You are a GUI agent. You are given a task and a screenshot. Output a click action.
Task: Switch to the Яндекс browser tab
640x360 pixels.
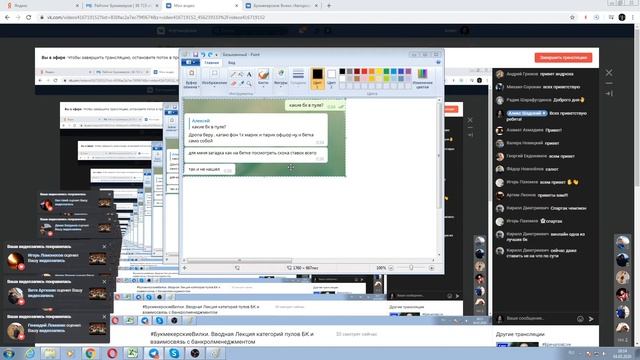[42, 6]
